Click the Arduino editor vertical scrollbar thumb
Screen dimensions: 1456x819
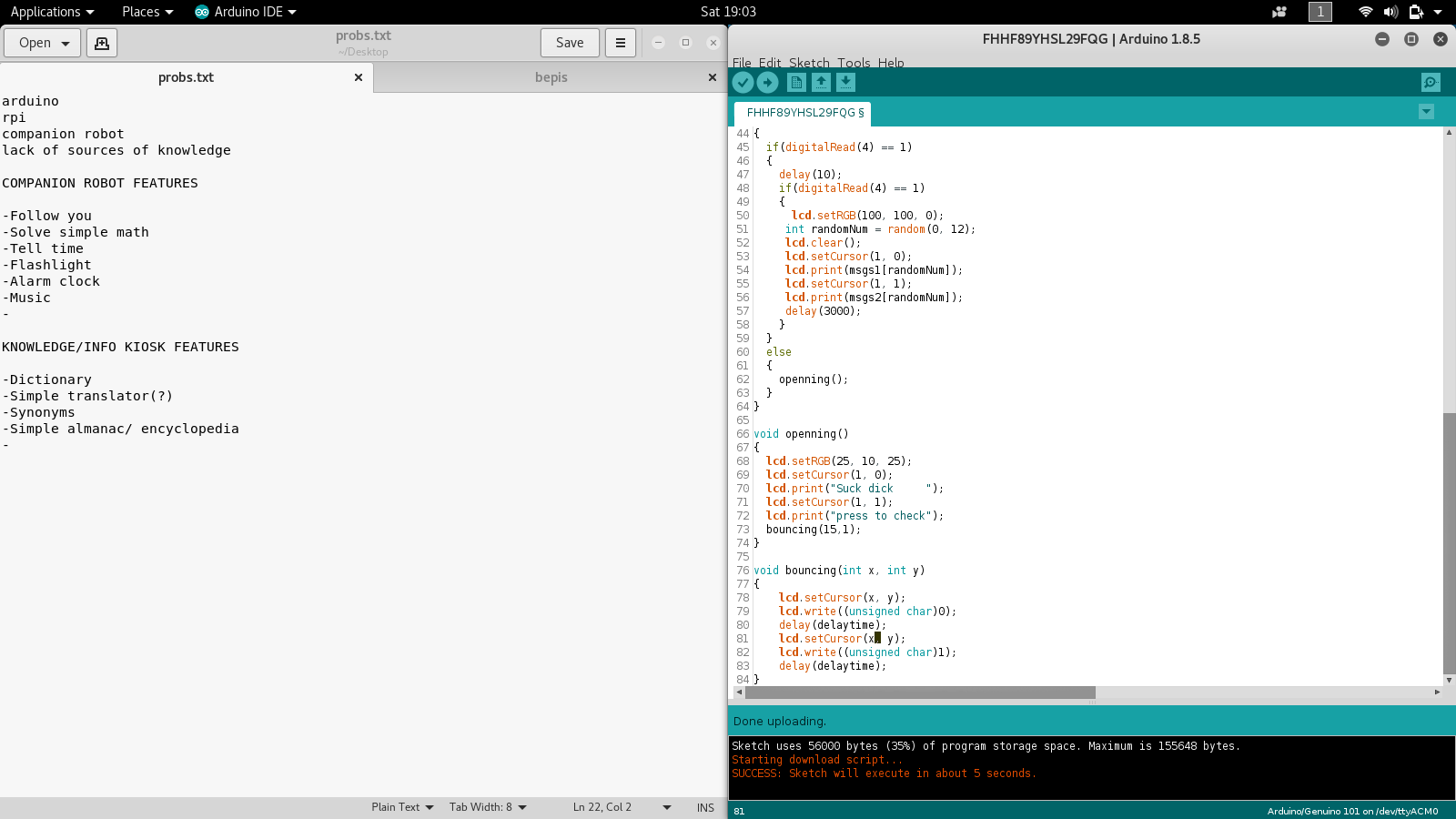1449,543
